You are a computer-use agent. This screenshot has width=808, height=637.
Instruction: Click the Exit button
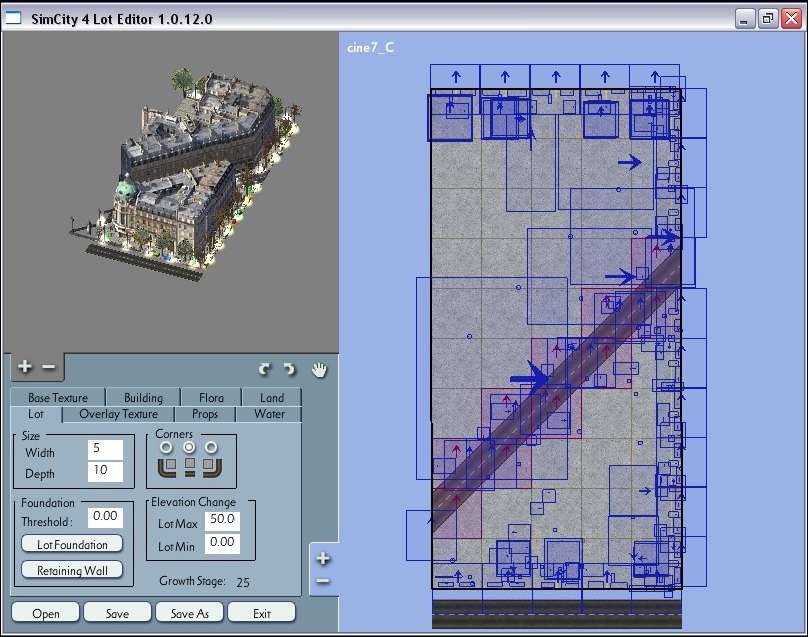pos(262,613)
